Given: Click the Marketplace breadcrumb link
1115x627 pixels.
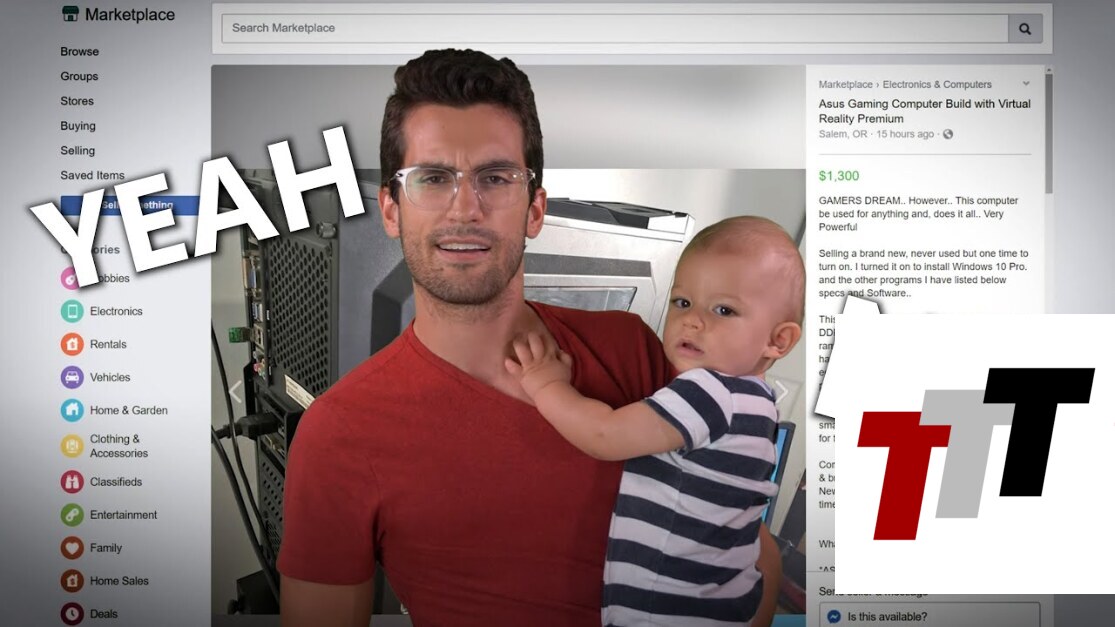Looking at the screenshot, I should 846,85.
